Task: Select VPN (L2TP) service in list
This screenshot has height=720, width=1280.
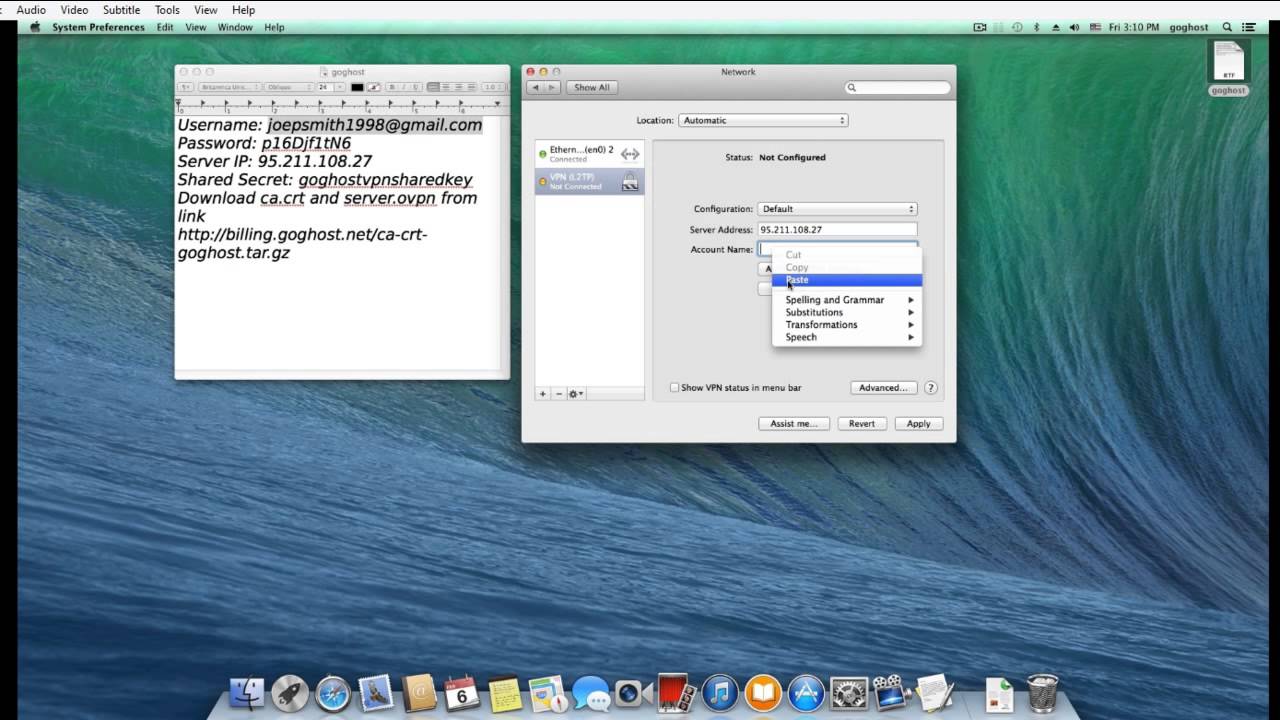Action: [x=590, y=181]
